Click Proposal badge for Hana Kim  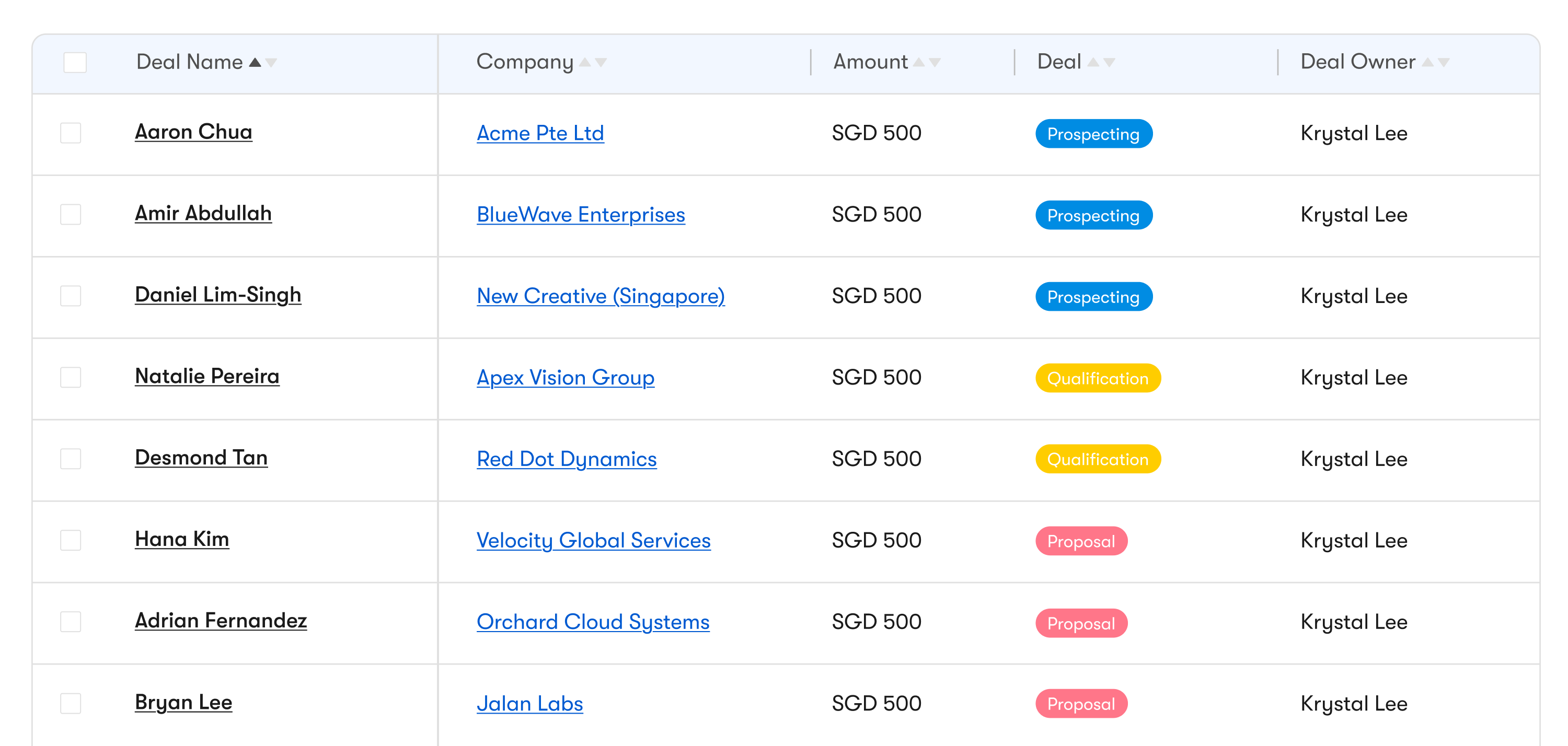(1081, 542)
